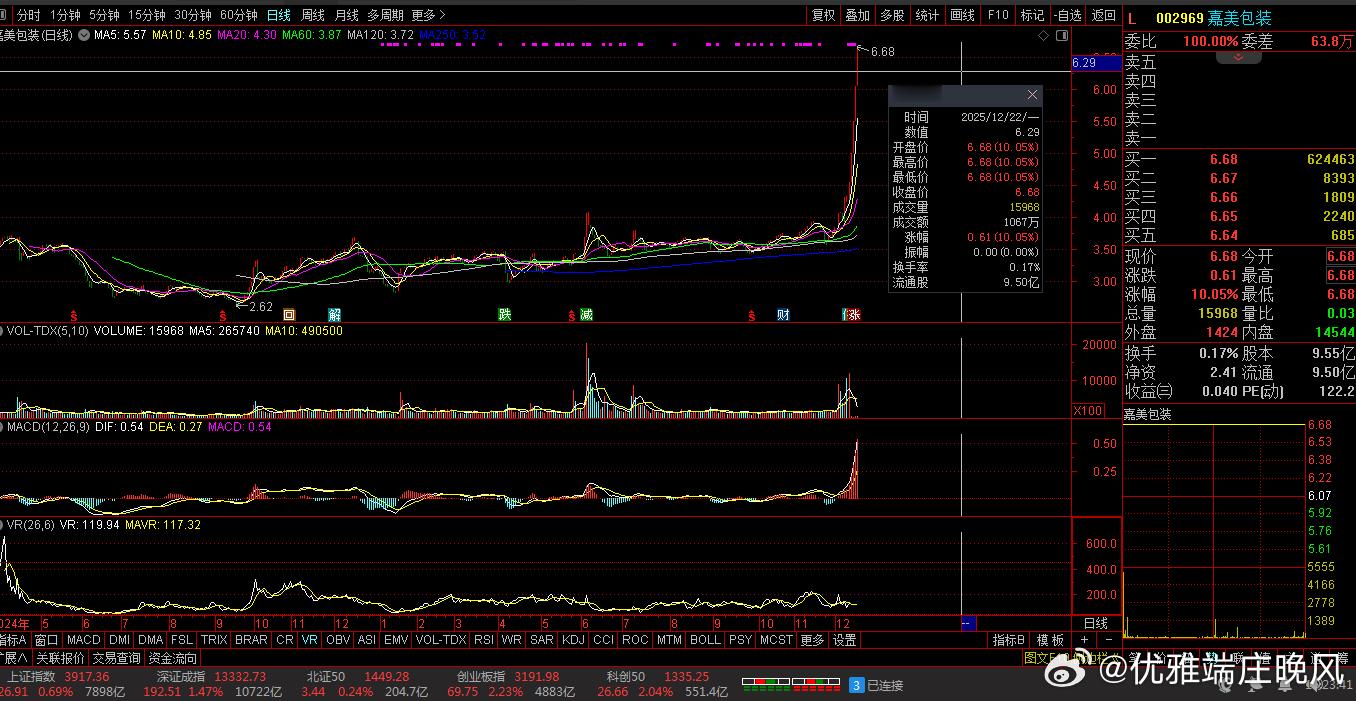Click the 涨 limit-up marker
This screenshot has width=1356, height=701.
853,314
